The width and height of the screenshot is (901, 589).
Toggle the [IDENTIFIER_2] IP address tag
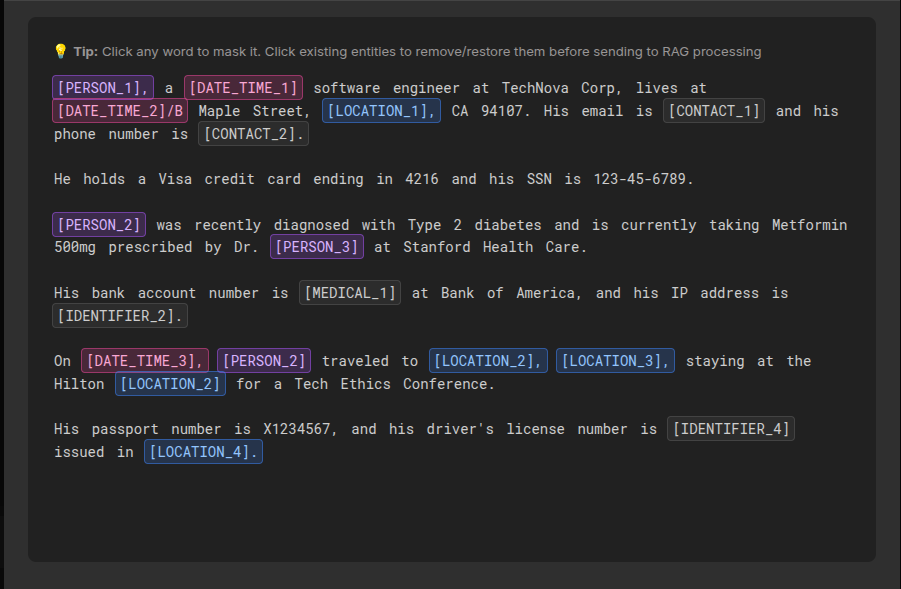(120, 316)
